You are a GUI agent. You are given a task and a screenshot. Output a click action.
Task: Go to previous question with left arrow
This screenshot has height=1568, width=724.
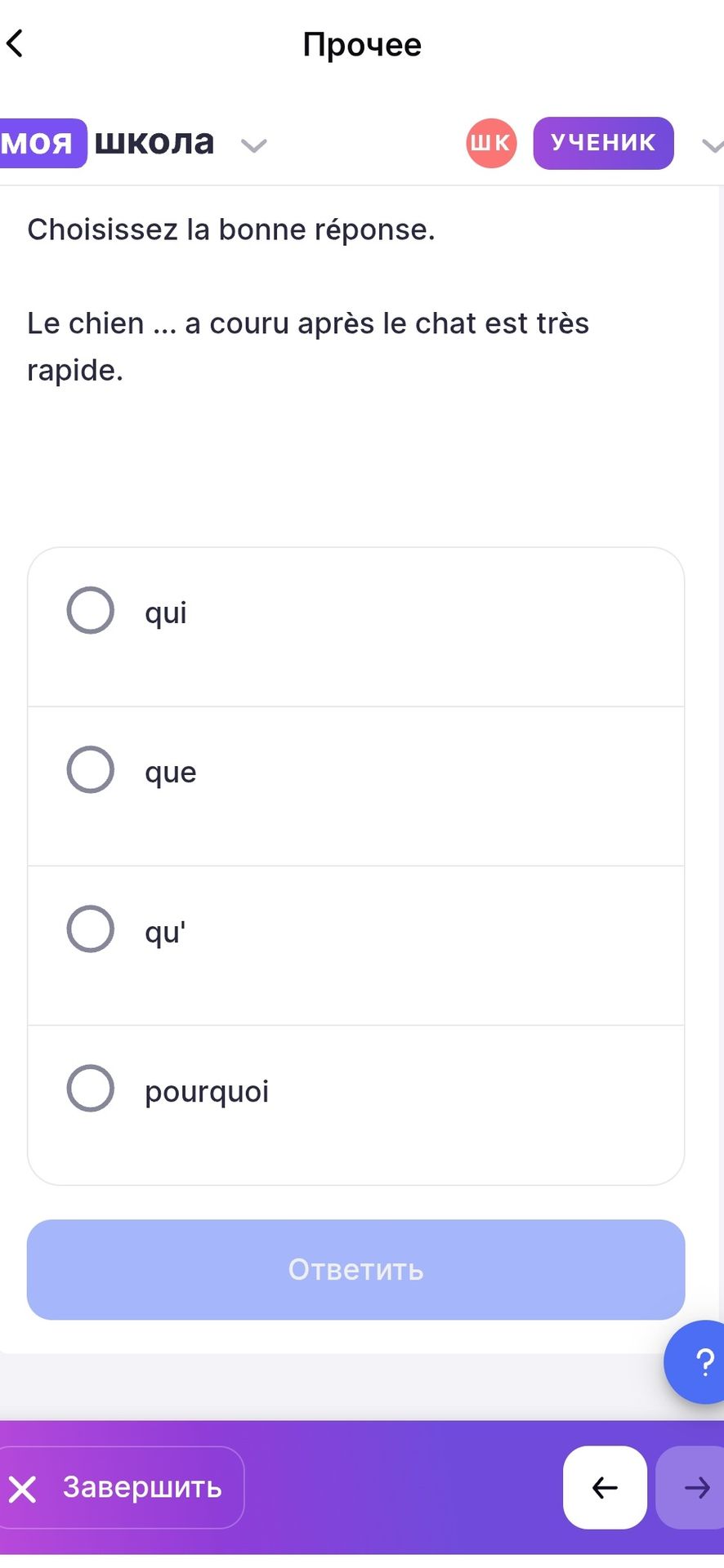pos(605,1487)
